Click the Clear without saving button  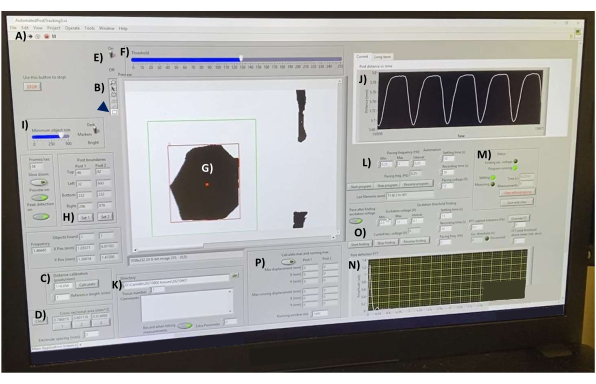click(517, 192)
